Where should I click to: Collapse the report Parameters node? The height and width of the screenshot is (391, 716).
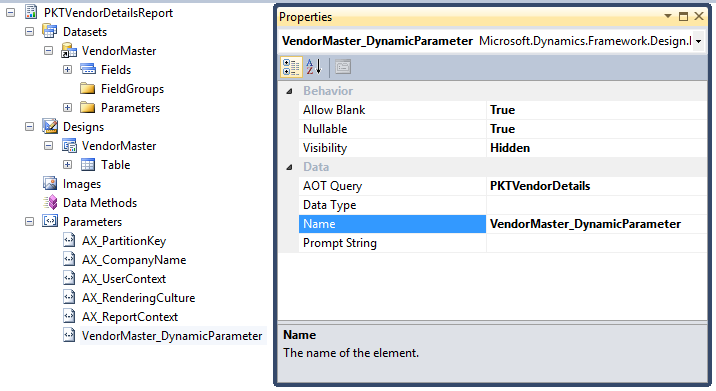click(x=30, y=222)
